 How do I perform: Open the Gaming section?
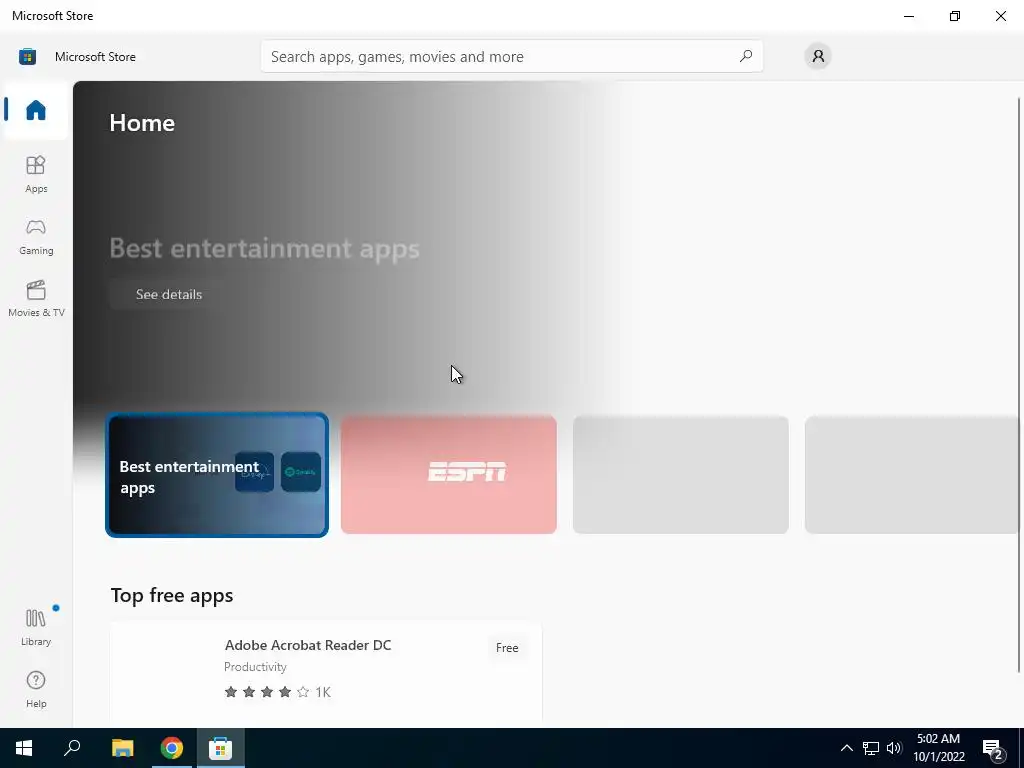36,236
